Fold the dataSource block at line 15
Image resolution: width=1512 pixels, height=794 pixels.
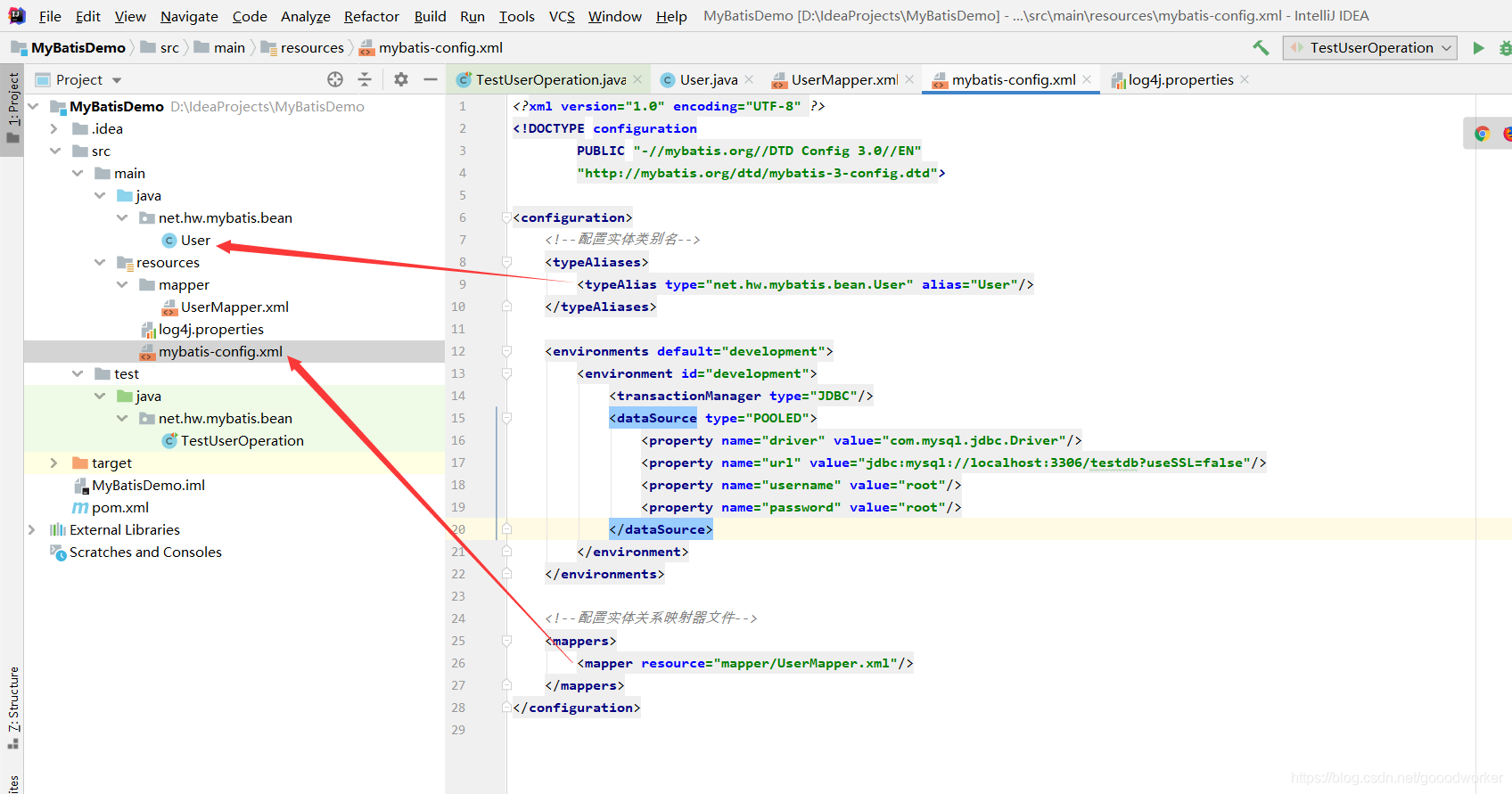(x=506, y=418)
